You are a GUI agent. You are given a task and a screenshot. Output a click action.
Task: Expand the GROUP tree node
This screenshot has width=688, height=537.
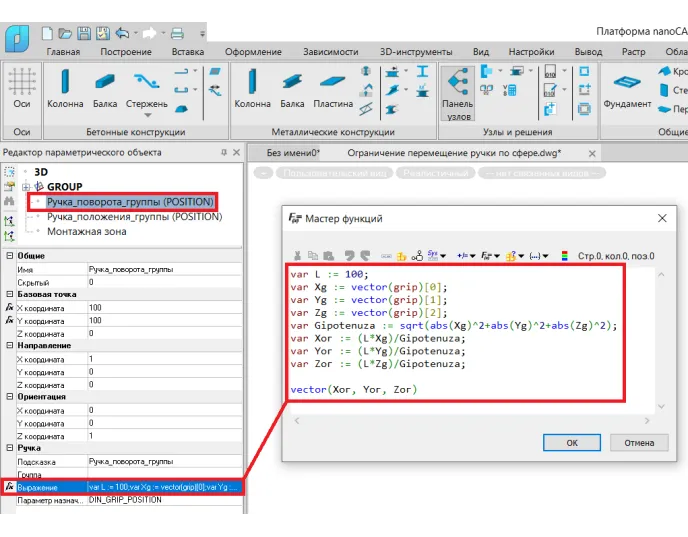25,187
